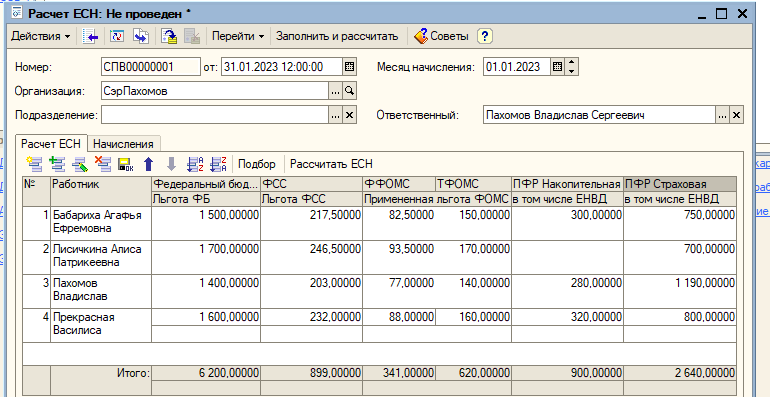Click the Рассчитать ЕСН button
Image resolution: width=770 pixels, height=397 pixels.
(x=331, y=164)
